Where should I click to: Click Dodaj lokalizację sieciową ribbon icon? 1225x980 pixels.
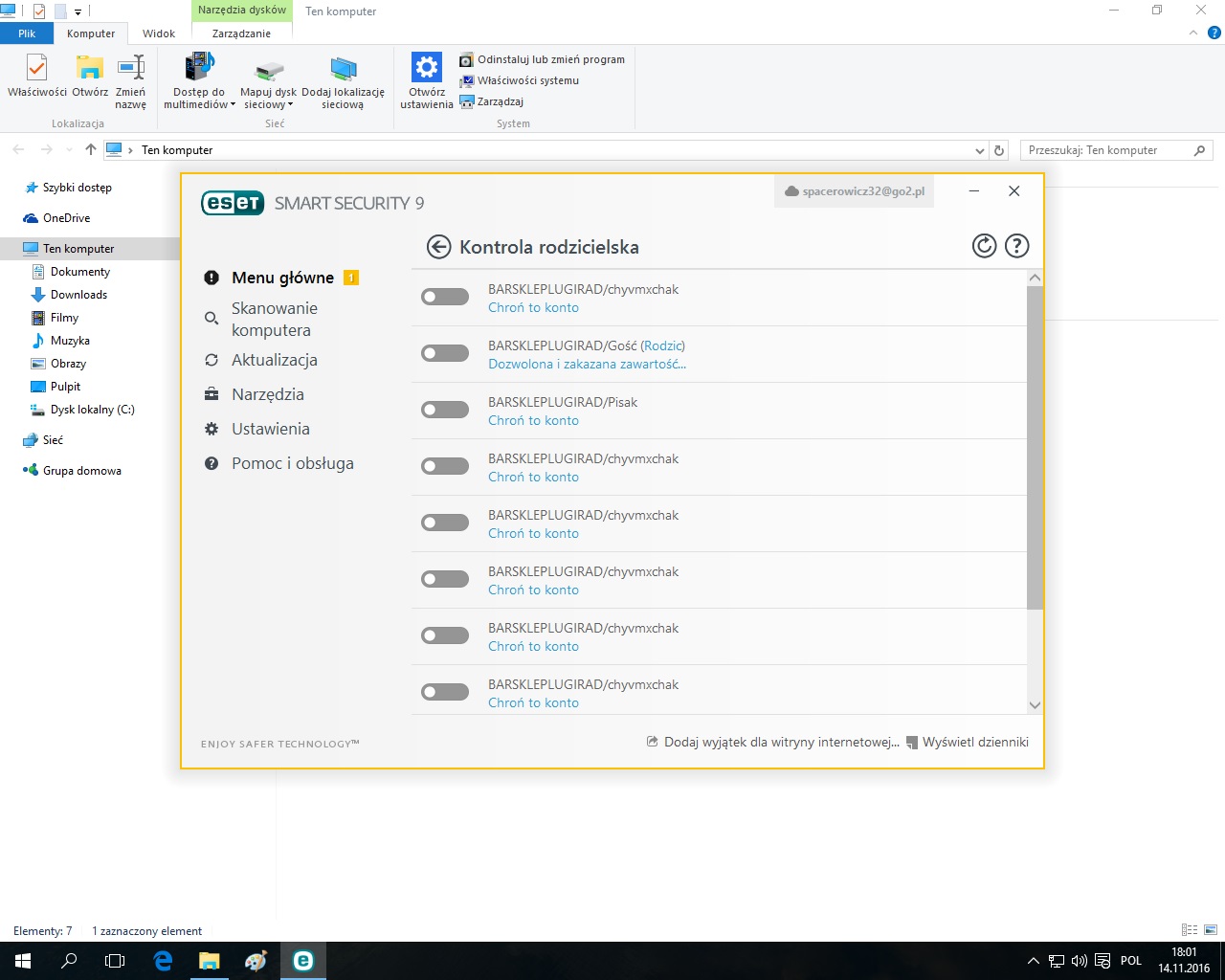click(x=343, y=73)
